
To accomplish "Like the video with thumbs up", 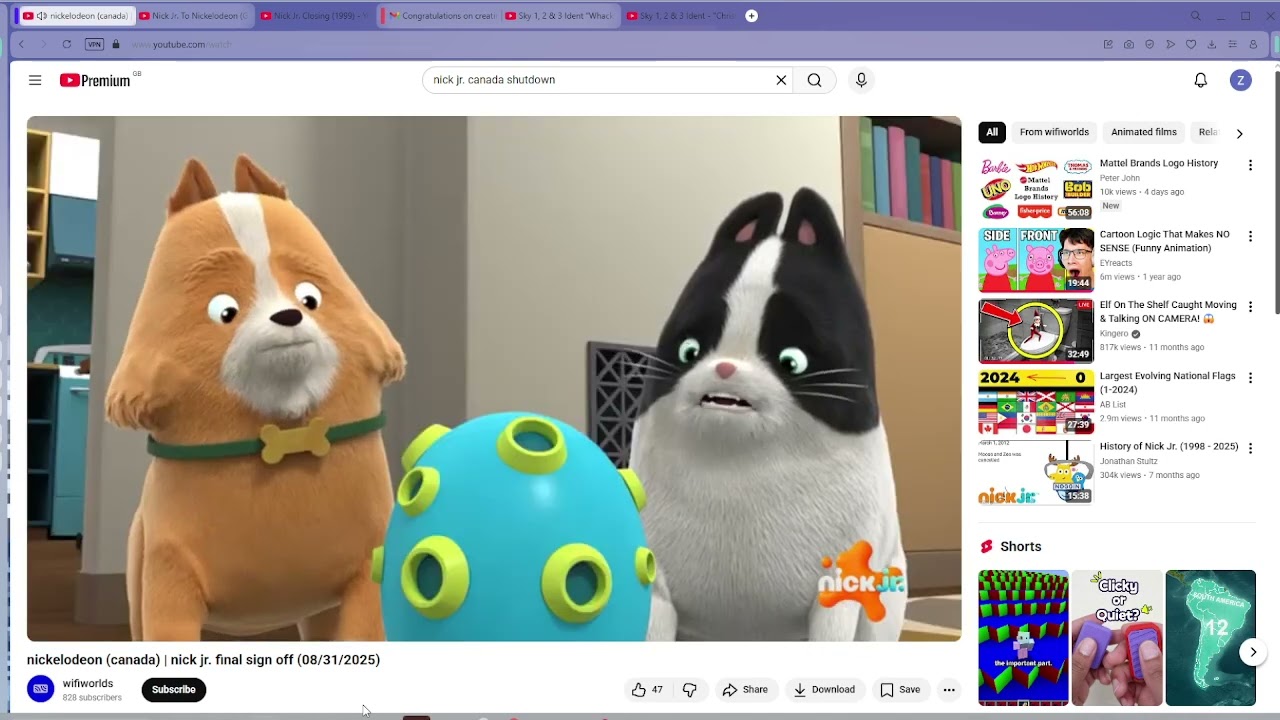I will pyautogui.click(x=648, y=690).
